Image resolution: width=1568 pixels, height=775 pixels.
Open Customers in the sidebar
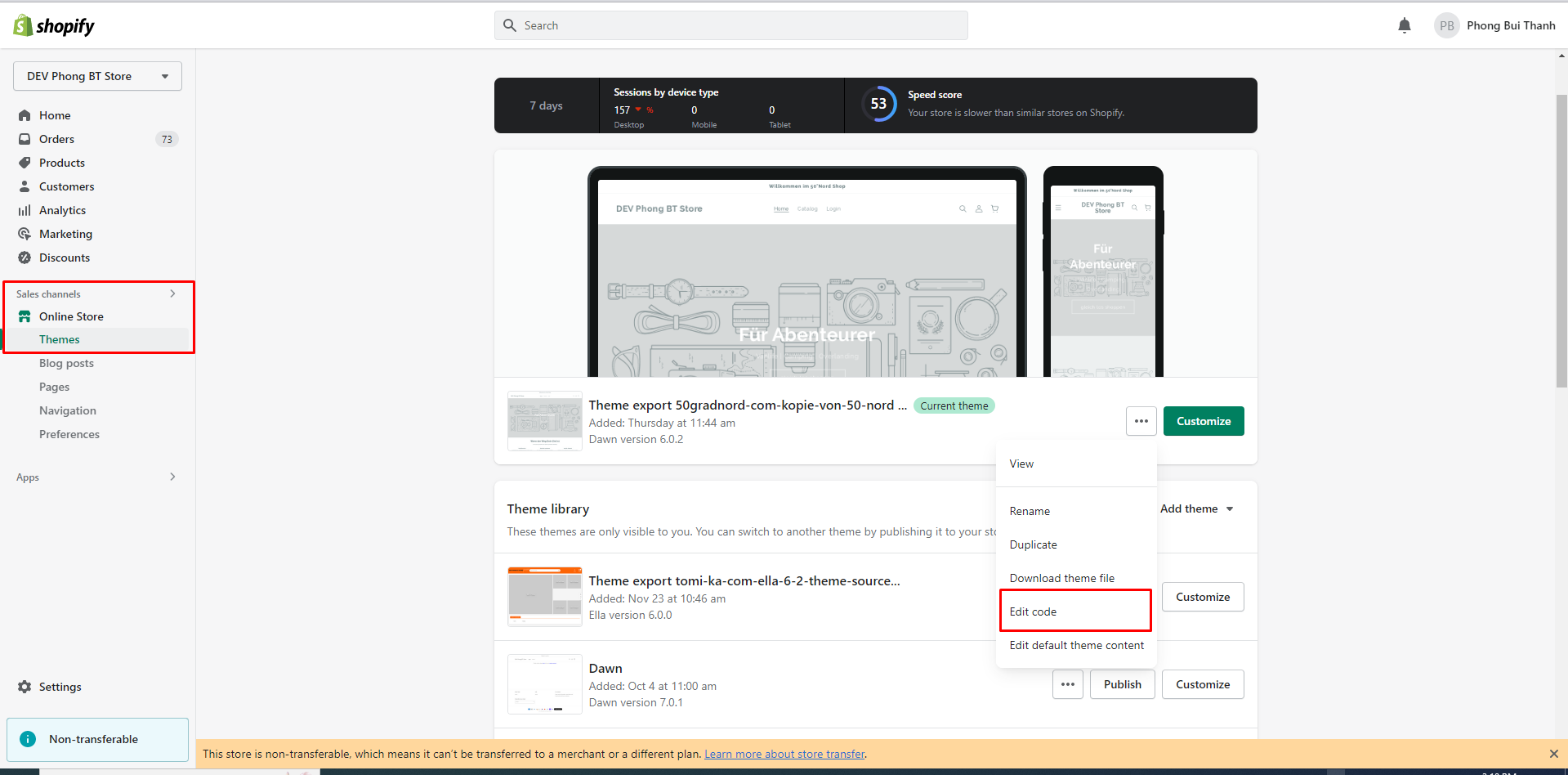click(x=67, y=186)
